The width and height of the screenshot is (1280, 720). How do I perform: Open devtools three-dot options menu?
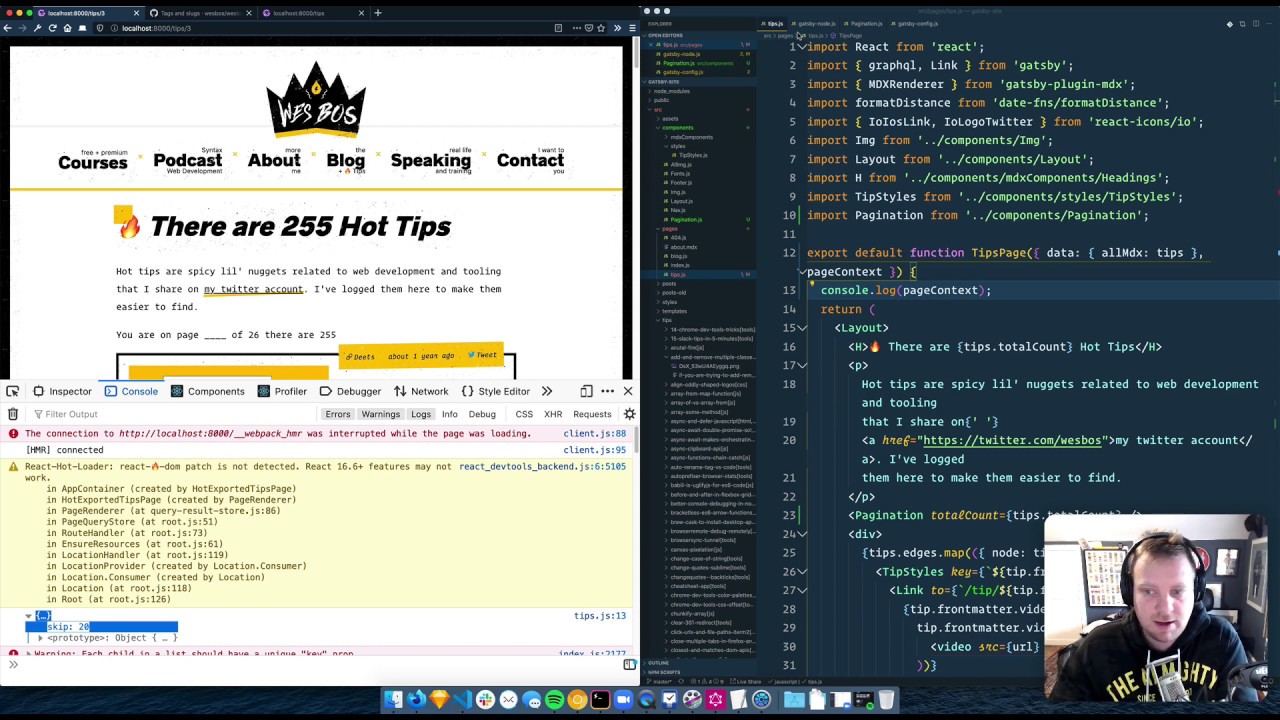(x=607, y=391)
